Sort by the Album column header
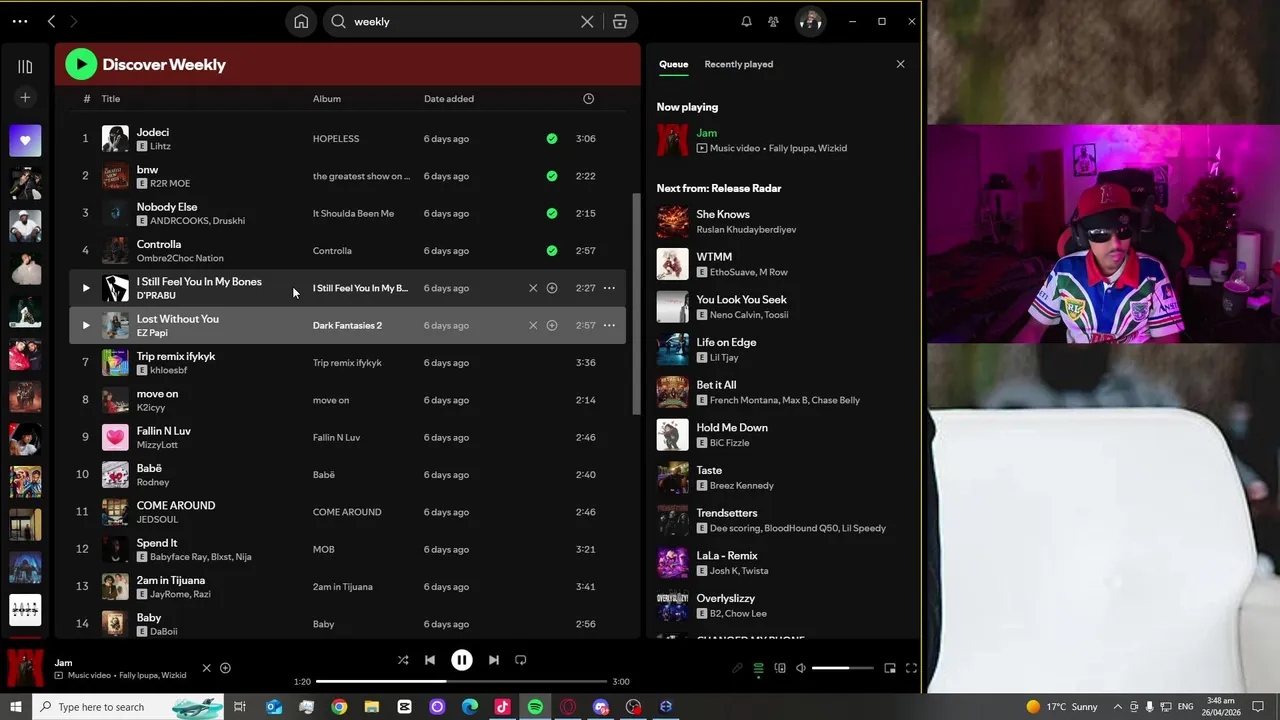Screen dimensions: 1280x720 pos(327,99)
